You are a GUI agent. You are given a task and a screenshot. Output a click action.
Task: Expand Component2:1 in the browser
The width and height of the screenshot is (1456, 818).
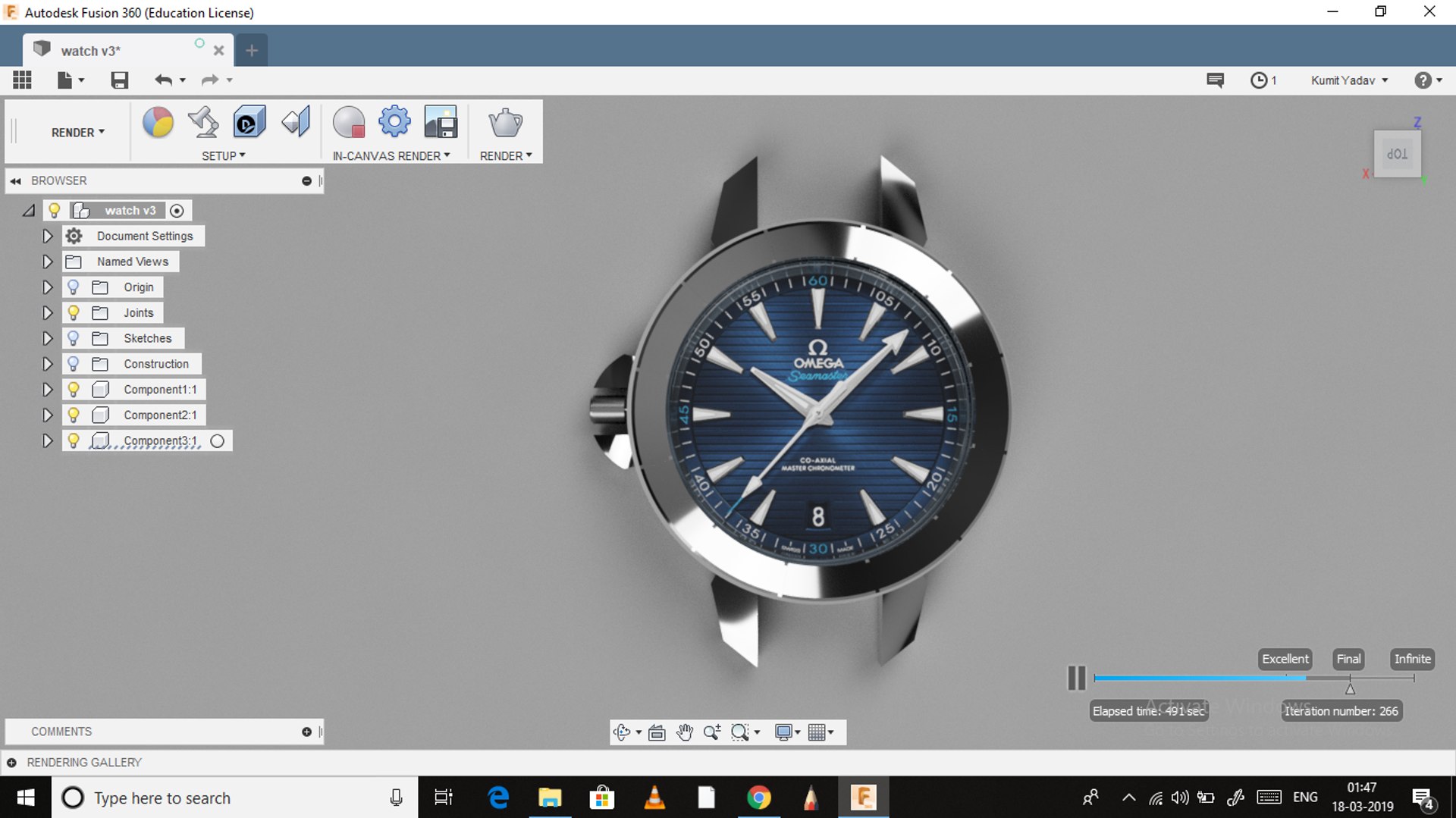point(47,415)
